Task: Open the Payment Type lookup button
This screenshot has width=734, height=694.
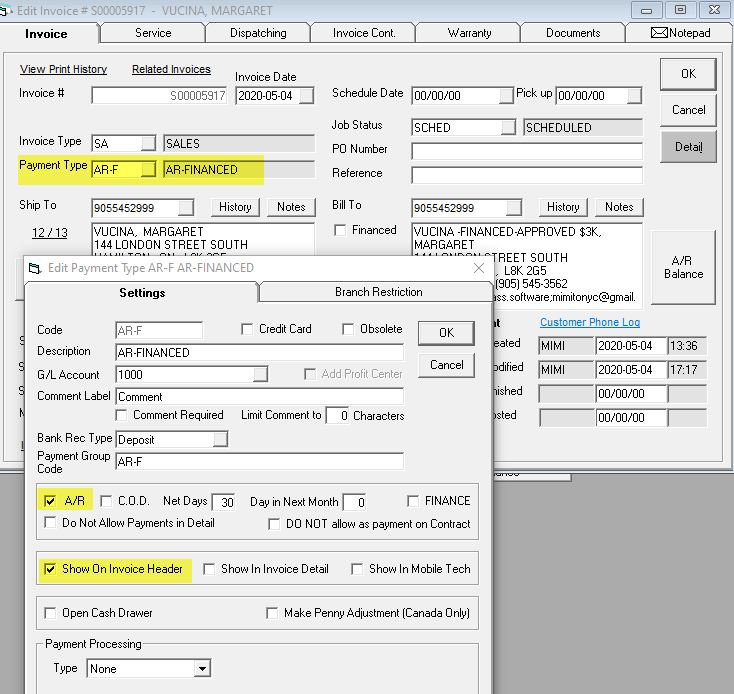Action: tap(148, 169)
